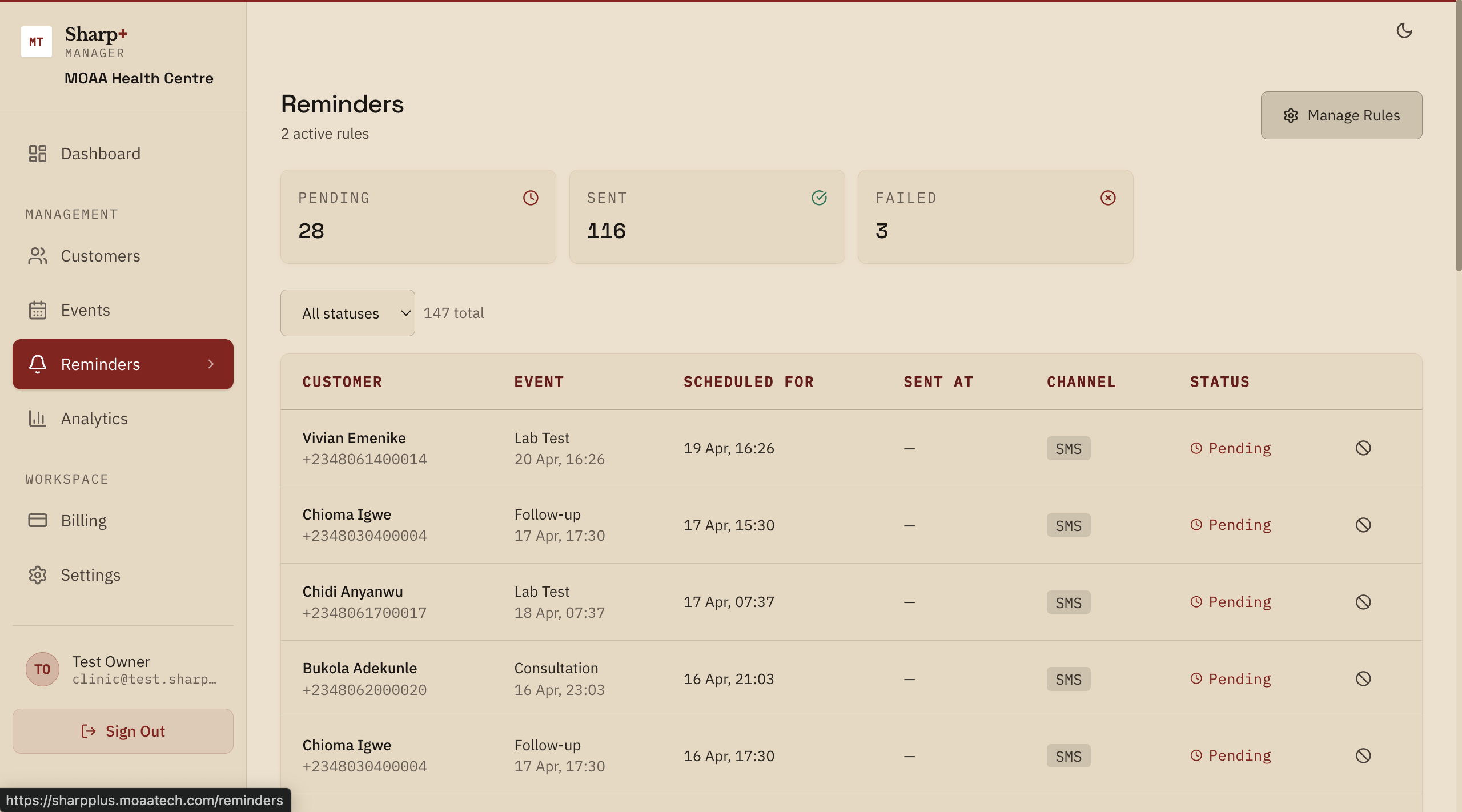The image size is (1462, 812).
Task: Open the All statuses filter dropdown
Action: pyautogui.click(x=347, y=313)
